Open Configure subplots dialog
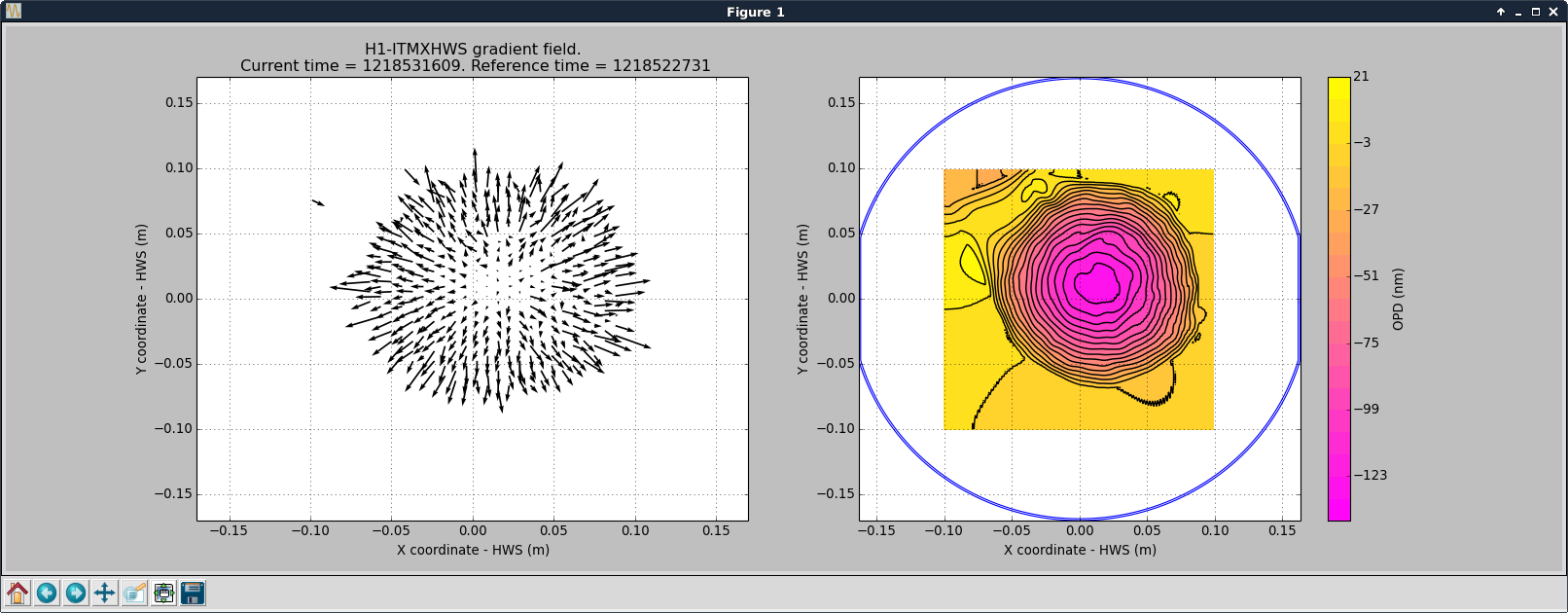 tap(163, 593)
